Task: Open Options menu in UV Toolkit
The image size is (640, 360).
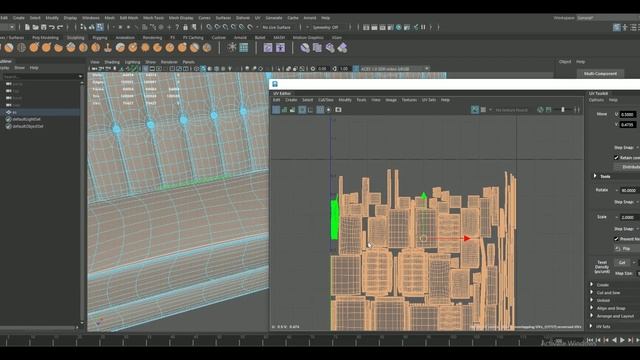Action: [x=596, y=100]
